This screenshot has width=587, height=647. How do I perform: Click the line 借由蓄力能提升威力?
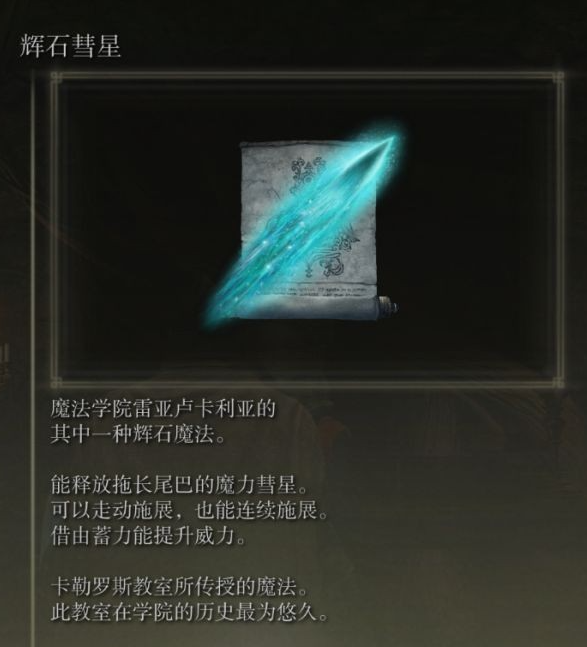[x=149, y=536]
